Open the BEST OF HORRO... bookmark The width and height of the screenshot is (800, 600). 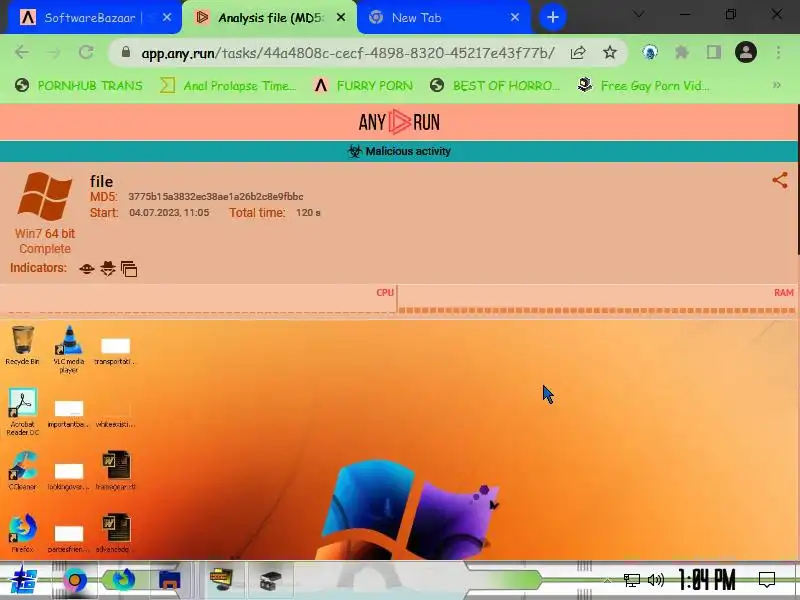(x=495, y=85)
